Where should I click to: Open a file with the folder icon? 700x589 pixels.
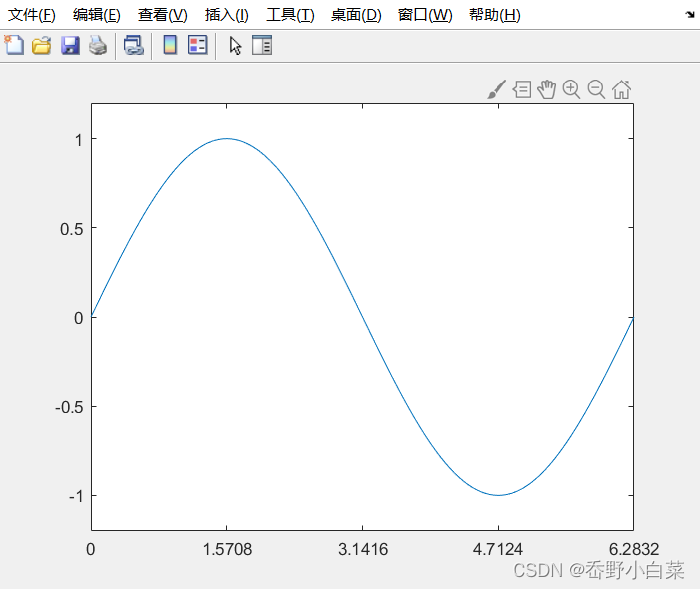click(x=42, y=45)
